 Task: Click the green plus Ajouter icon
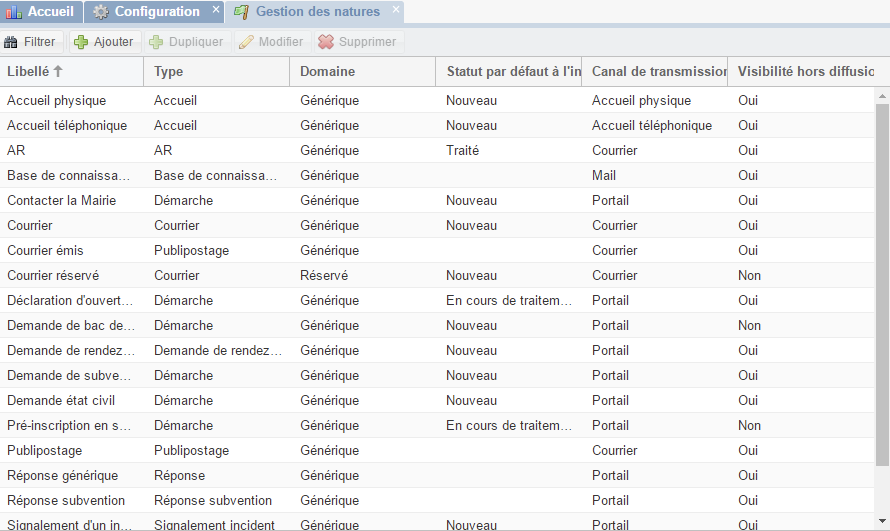81,42
